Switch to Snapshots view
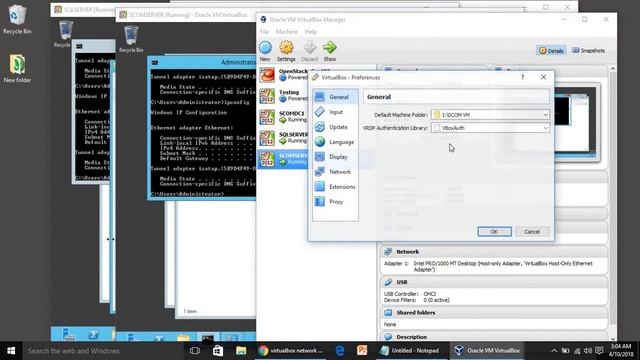 click(x=588, y=51)
